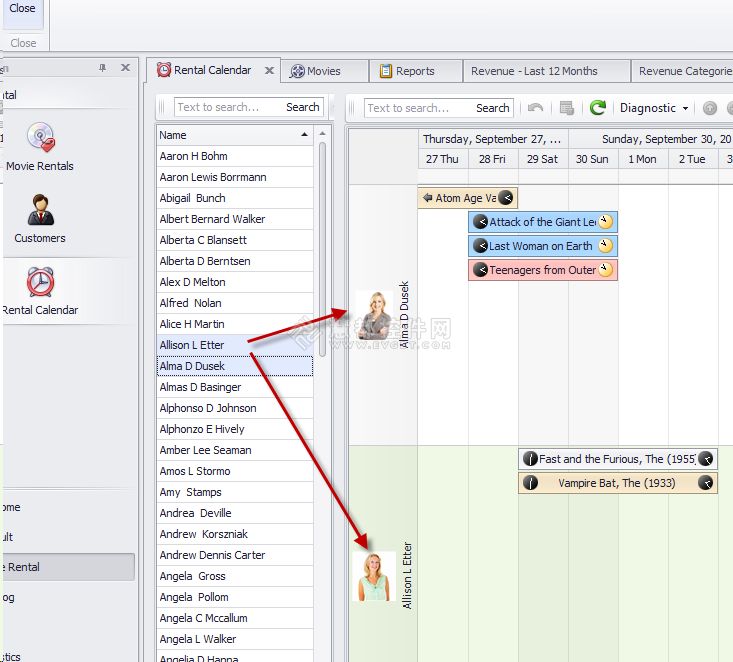Close the Rental Calendar tab
The height and width of the screenshot is (662, 733).
coord(269,71)
